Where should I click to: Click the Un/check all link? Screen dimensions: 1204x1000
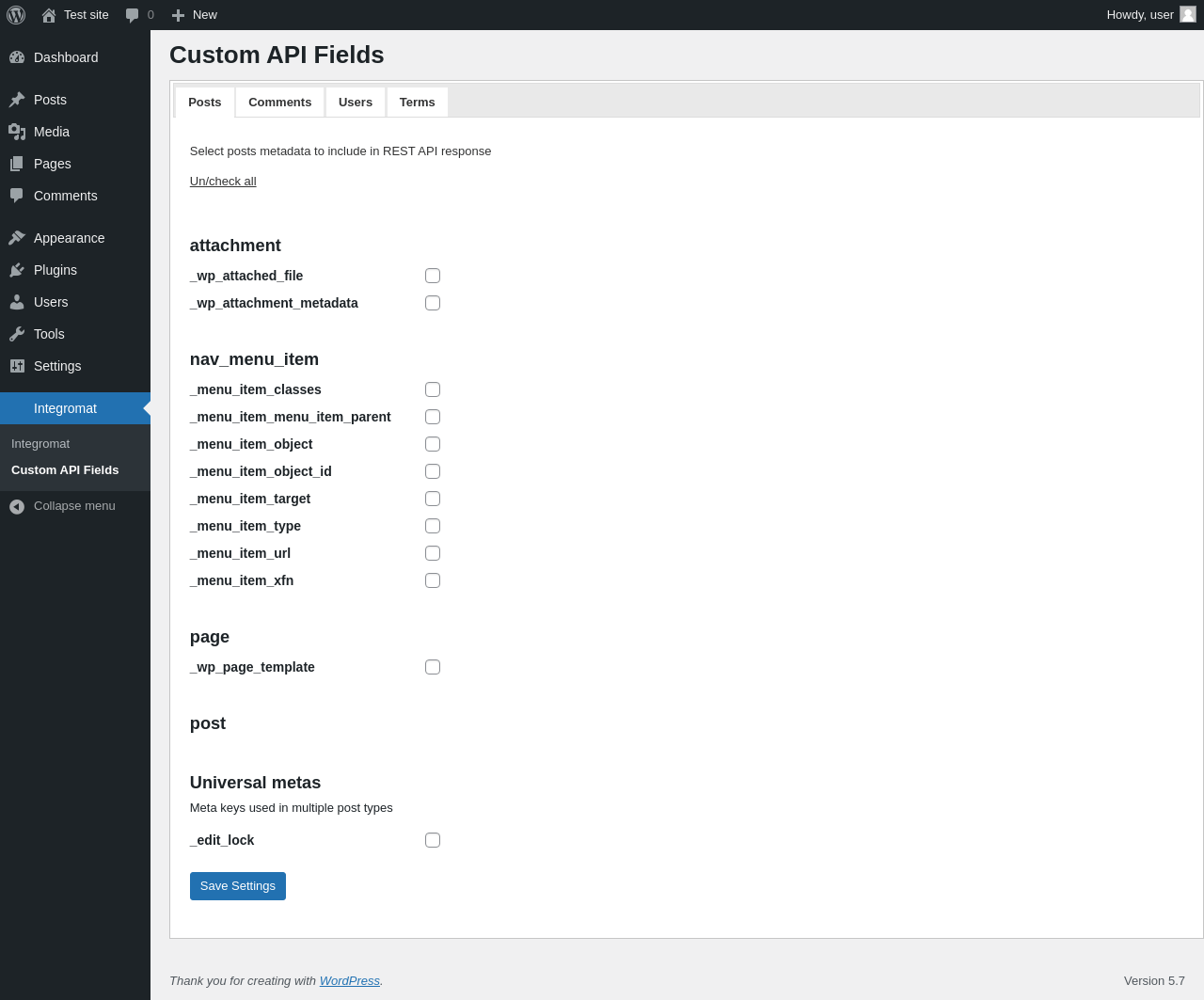tap(223, 182)
